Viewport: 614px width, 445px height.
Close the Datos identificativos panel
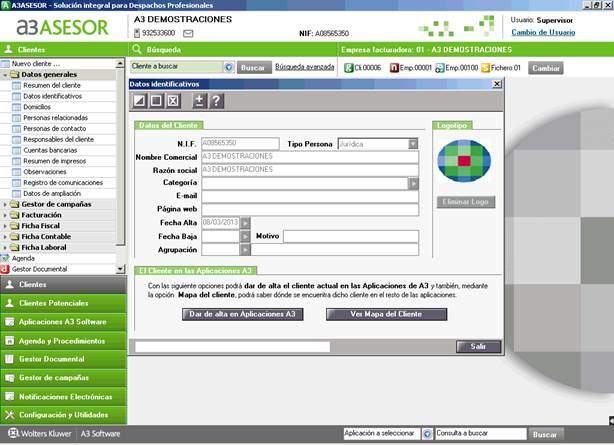[x=497, y=84]
